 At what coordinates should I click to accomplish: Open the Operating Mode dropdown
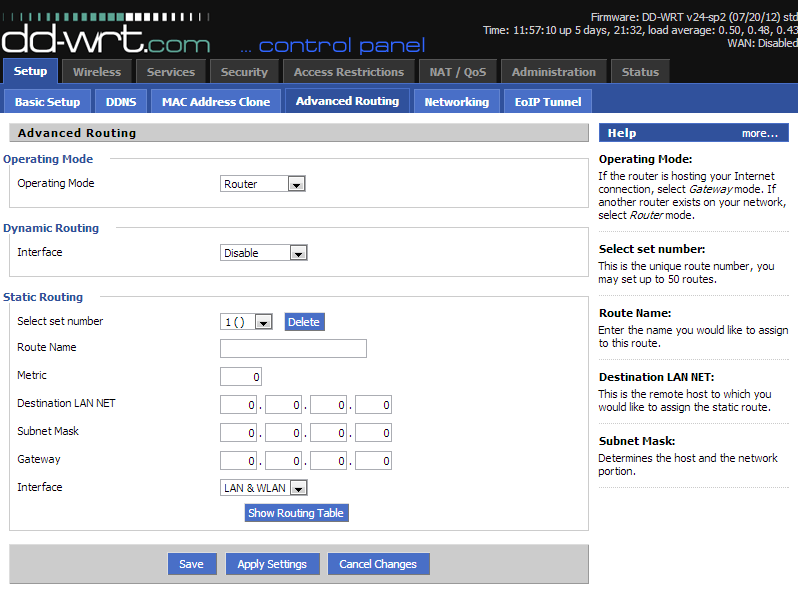[262, 184]
